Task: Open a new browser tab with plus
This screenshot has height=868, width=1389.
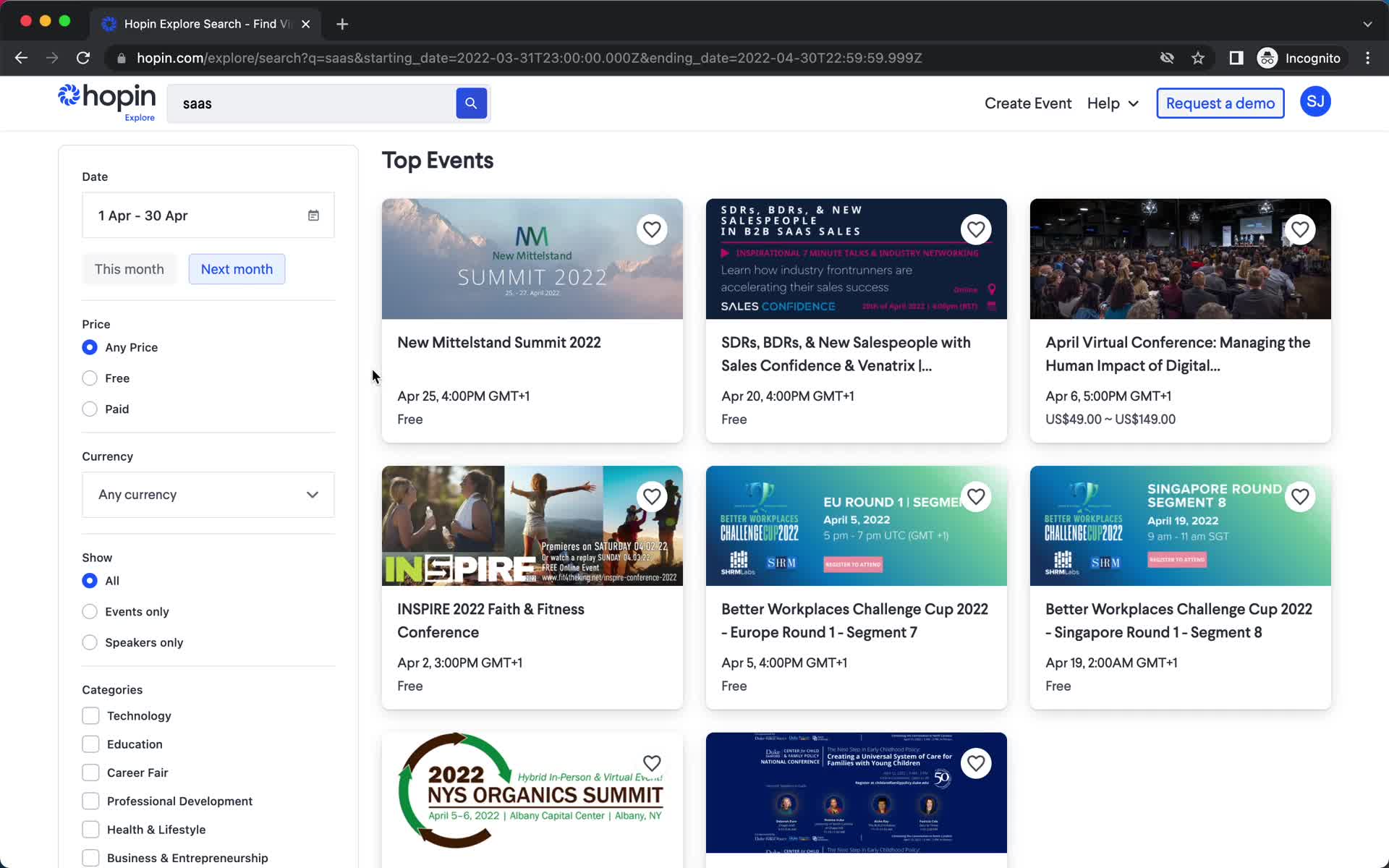Action: pyautogui.click(x=342, y=24)
